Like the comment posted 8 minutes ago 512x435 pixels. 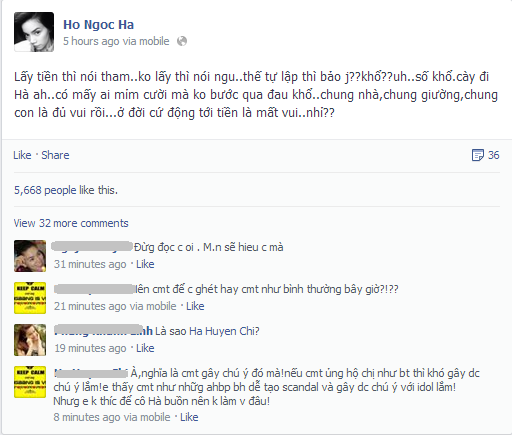point(189,417)
